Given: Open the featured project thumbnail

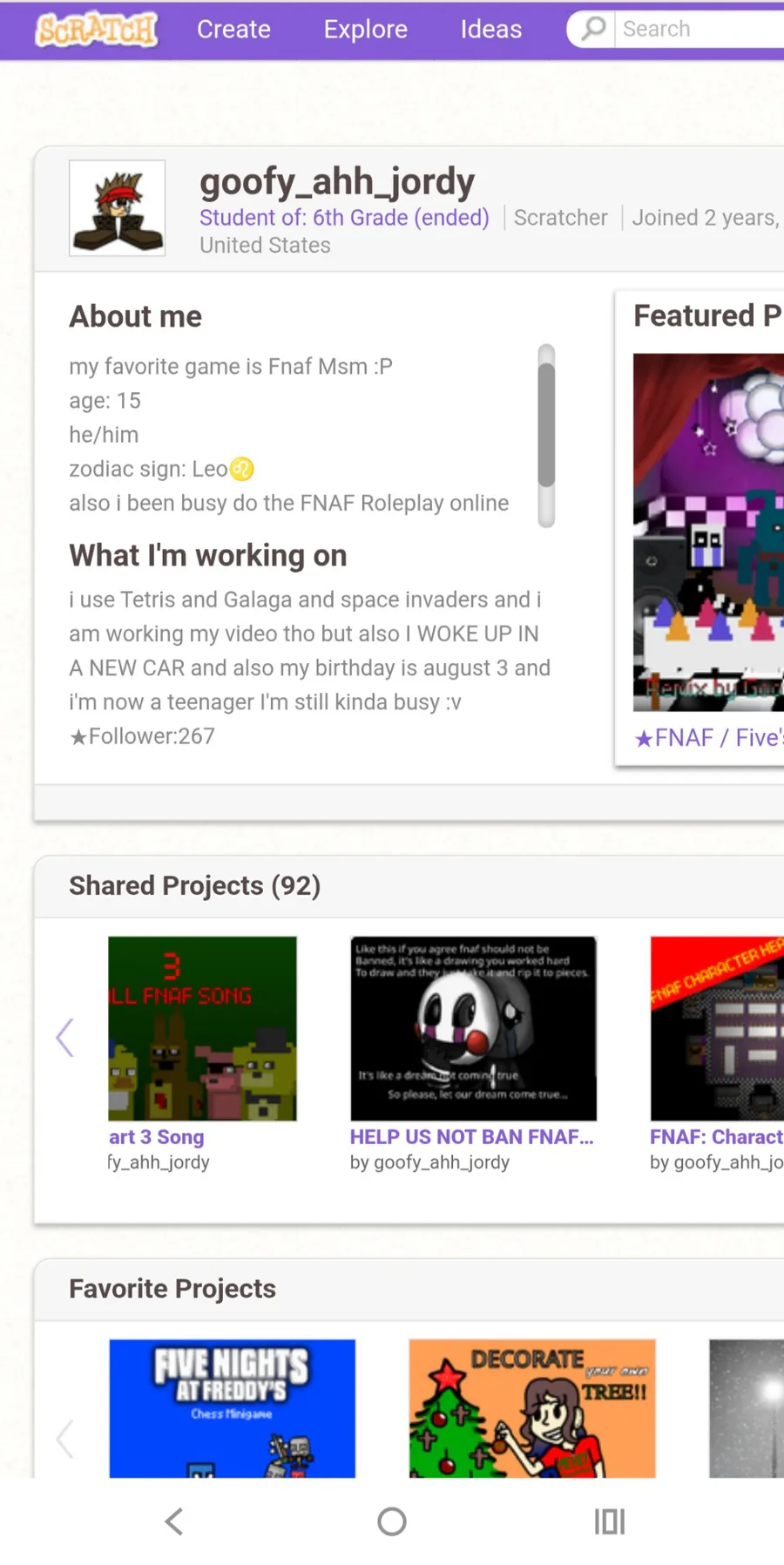Looking at the screenshot, I should 708,532.
